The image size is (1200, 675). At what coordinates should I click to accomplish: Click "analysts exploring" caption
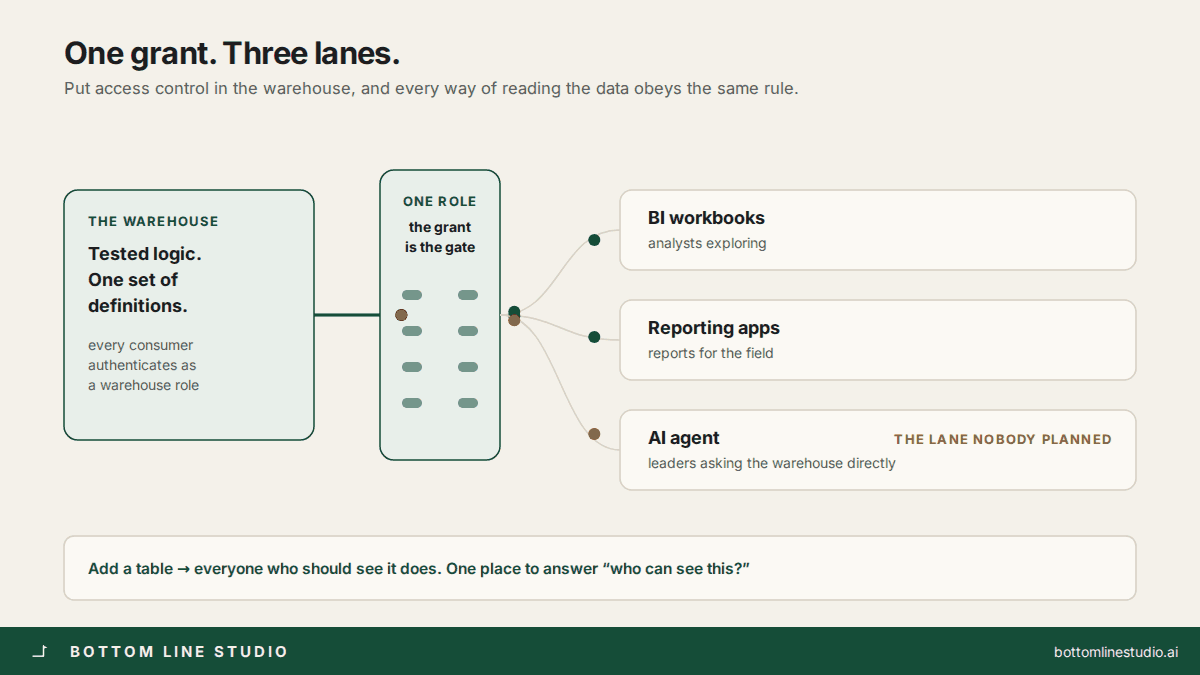click(x=707, y=243)
